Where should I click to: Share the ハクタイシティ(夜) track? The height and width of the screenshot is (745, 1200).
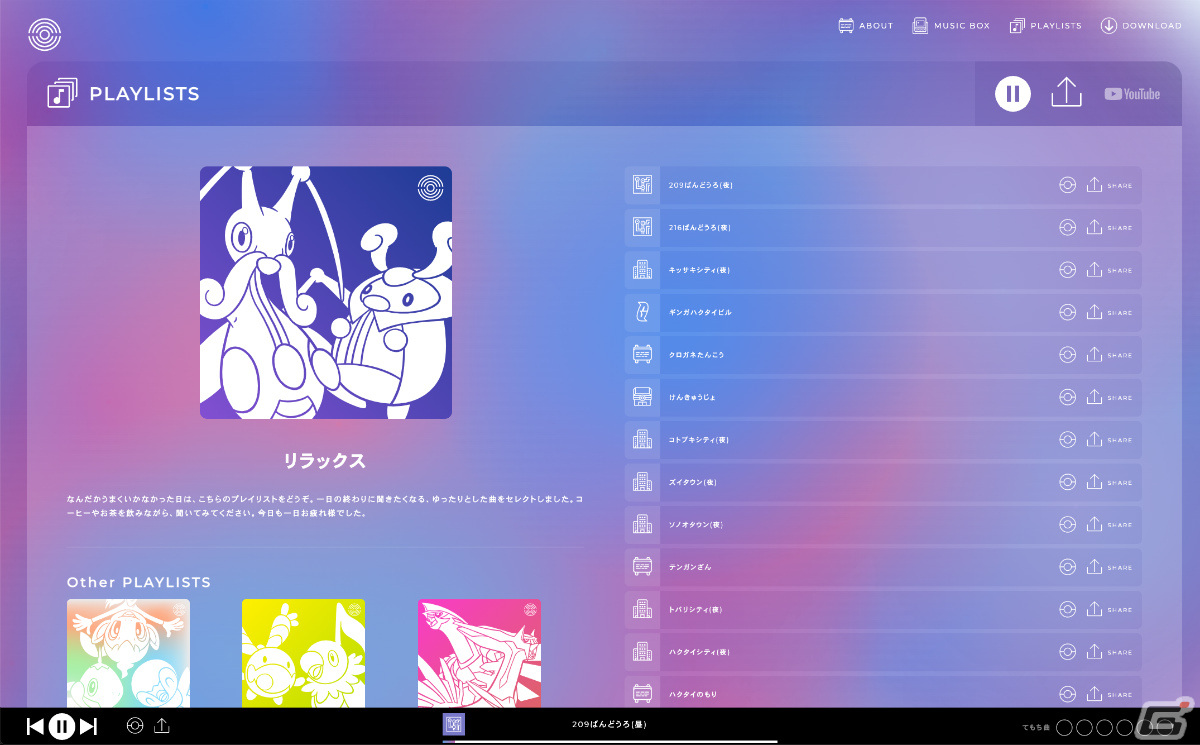(x=1109, y=653)
